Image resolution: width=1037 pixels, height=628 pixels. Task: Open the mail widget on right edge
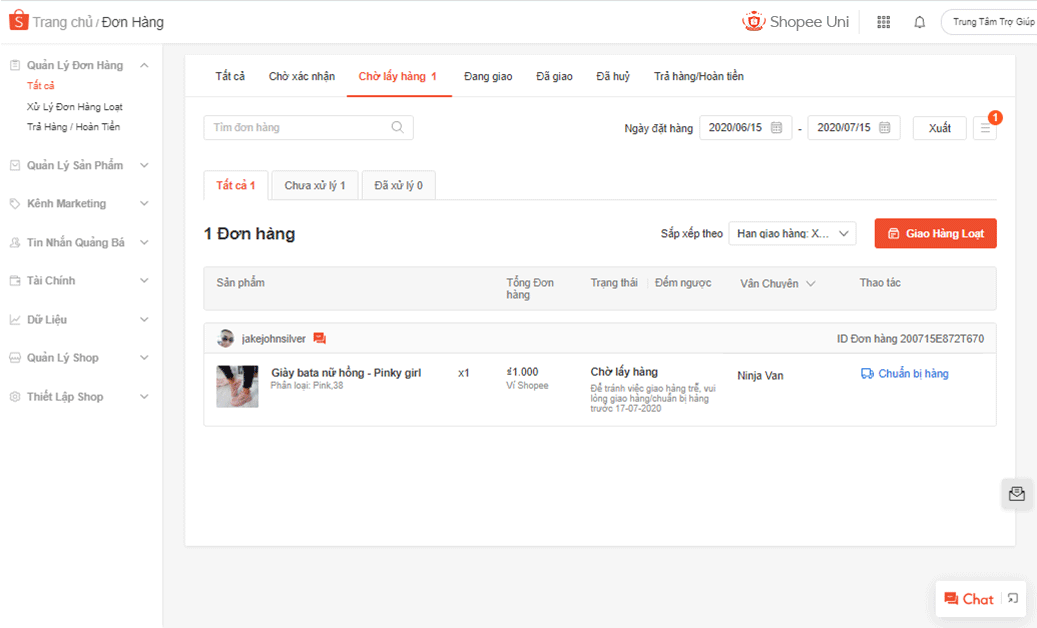pyautogui.click(x=1017, y=493)
